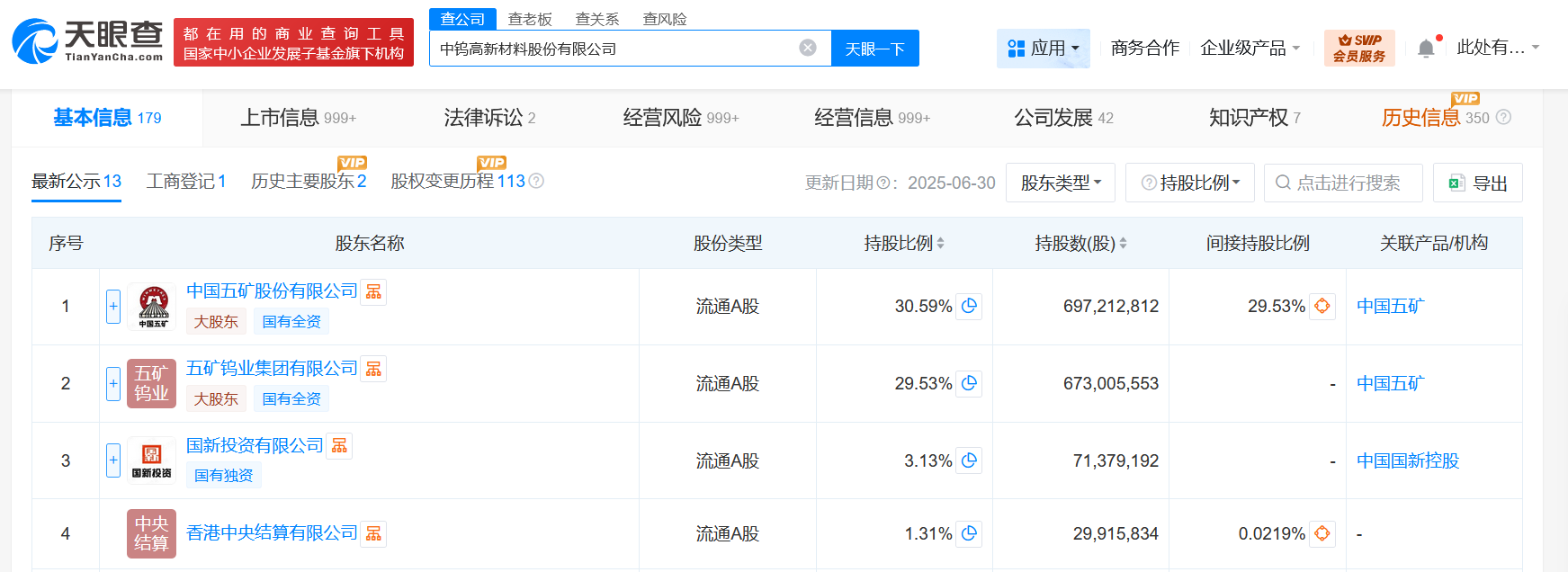The width and height of the screenshot is (1568, 572).
Task: Sort by the 持股数(股) column
Action: point(1080,243)
